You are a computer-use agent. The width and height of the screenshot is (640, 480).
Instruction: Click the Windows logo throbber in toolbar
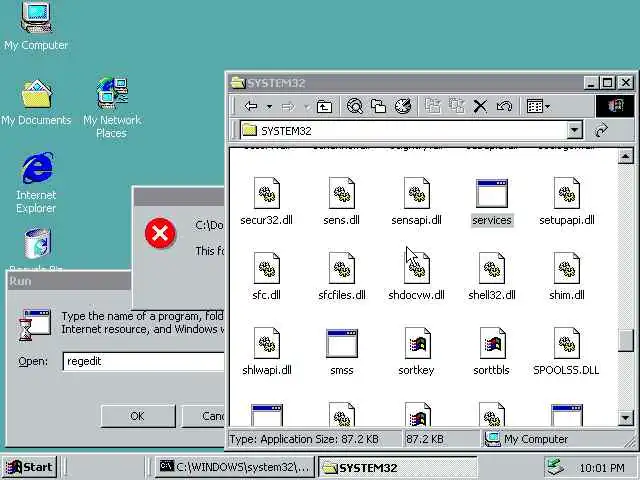coord(615,107)
